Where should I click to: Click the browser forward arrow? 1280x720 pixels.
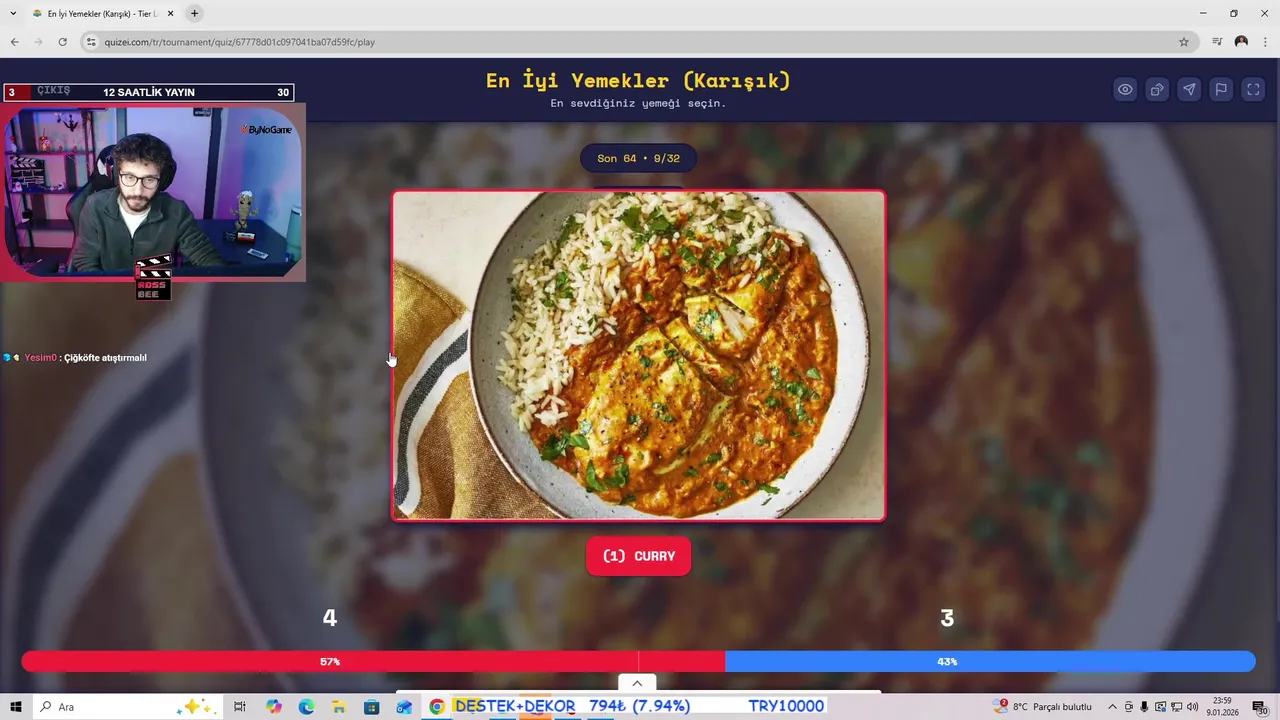[38, 42]
